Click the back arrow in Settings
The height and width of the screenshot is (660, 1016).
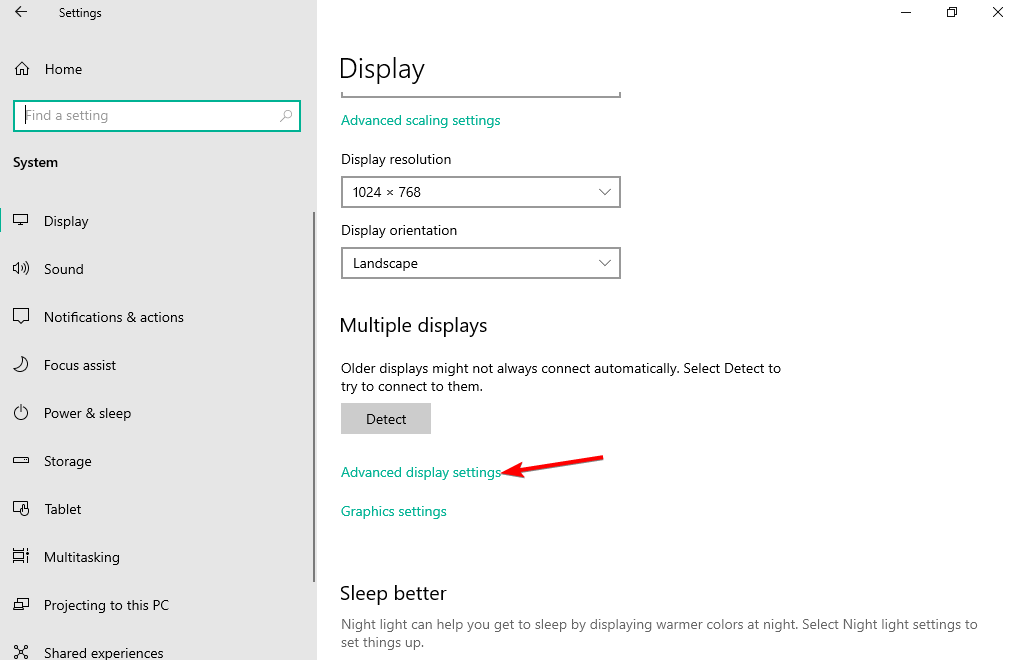pyautogui.click(x=21, y=12)
